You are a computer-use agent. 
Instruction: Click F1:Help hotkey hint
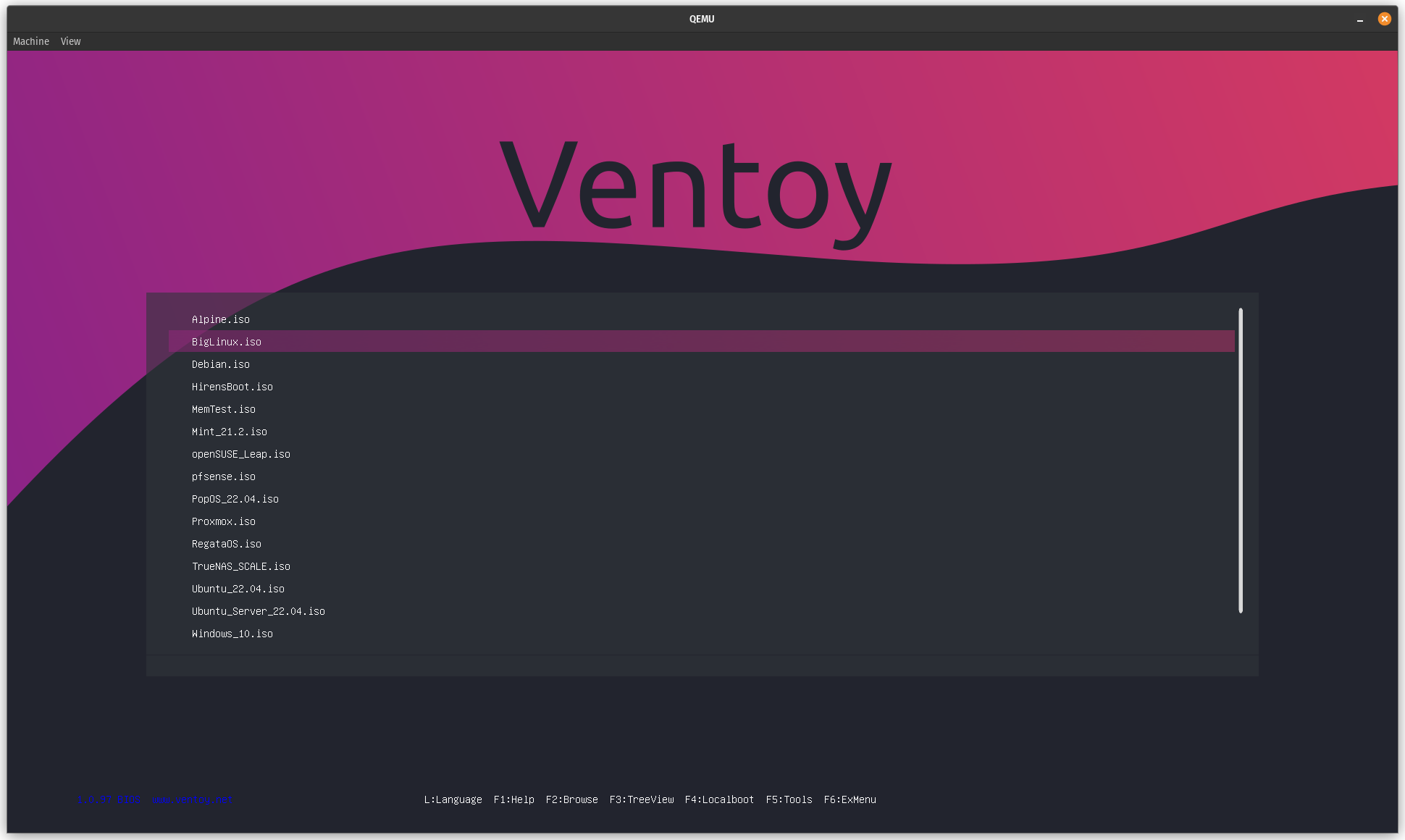click(513, 799)
